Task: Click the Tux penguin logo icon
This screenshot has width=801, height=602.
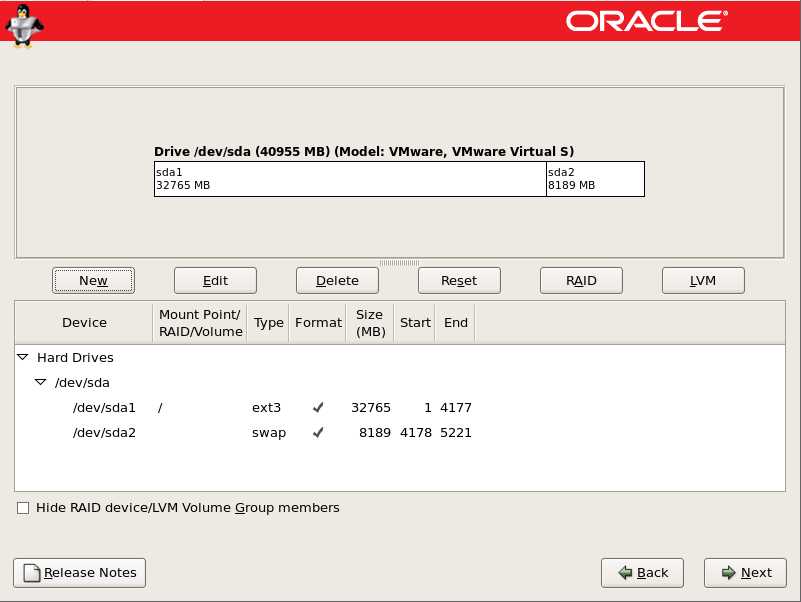Action: 23,26
